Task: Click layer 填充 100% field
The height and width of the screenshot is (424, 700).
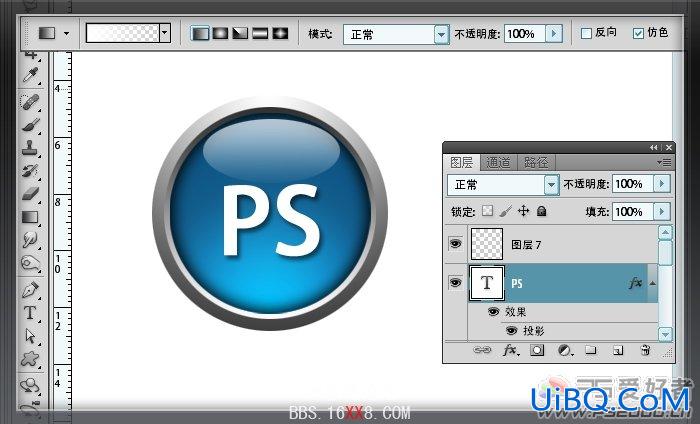Action: point(633,212)
